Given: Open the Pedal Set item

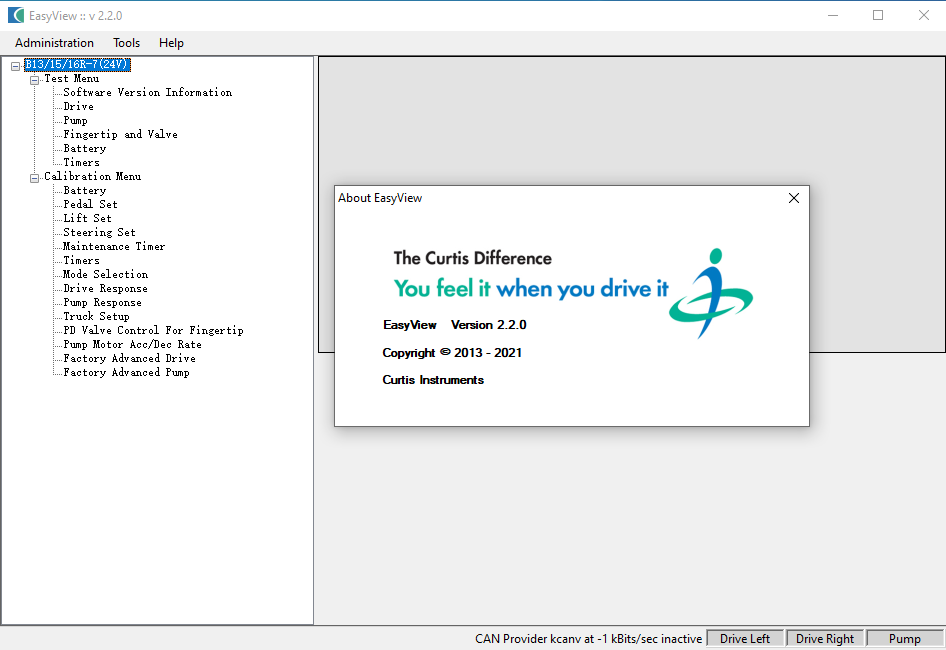Looking at the screenshot, I should click(90, 204).
